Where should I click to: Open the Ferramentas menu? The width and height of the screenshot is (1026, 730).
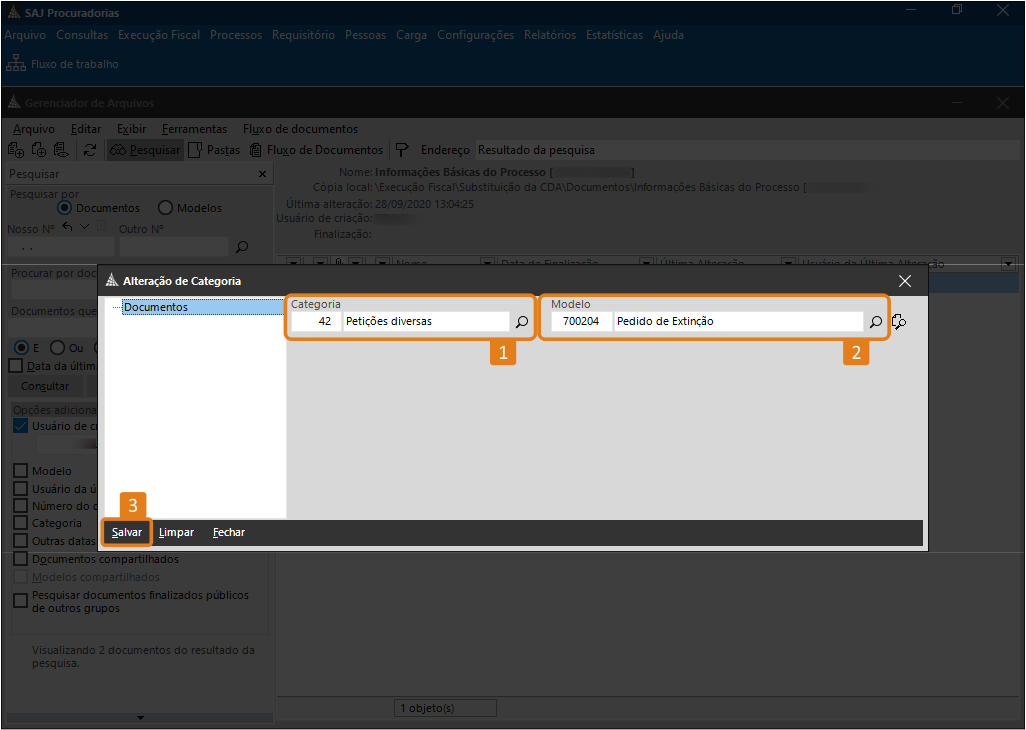pyautogui.click(x=194, y=129)
